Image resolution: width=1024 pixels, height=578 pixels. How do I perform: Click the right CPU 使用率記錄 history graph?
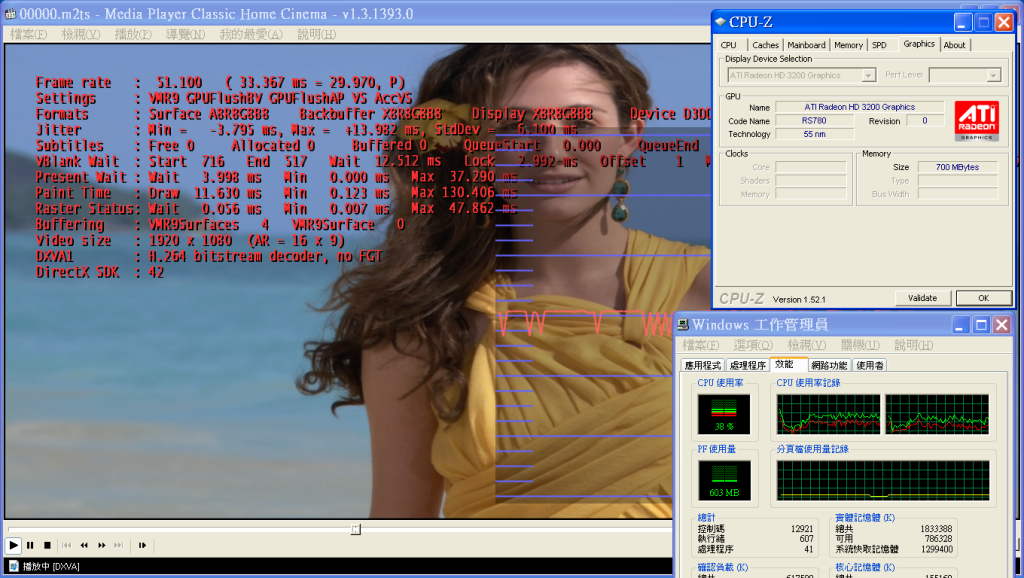point(937,414)
